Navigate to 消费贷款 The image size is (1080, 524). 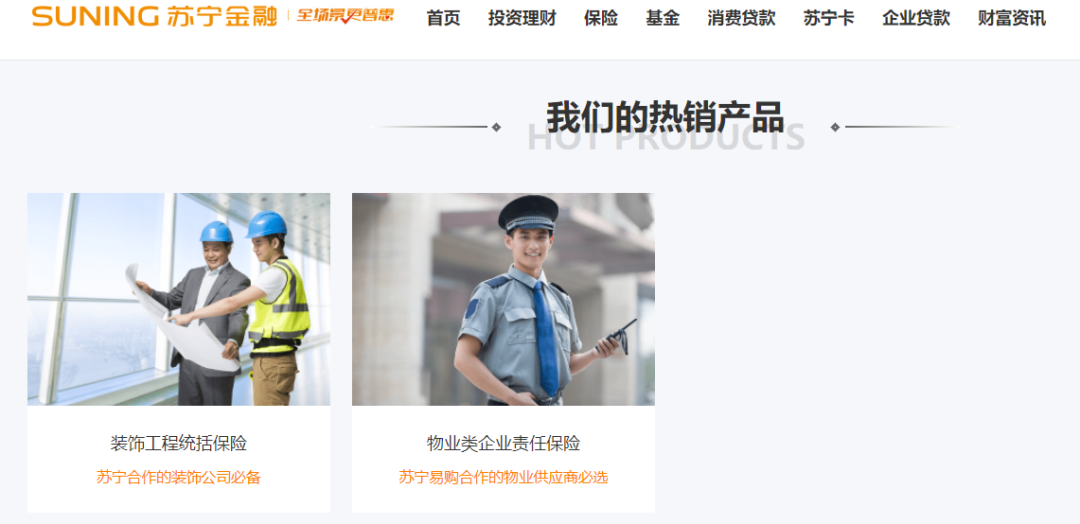741,19
